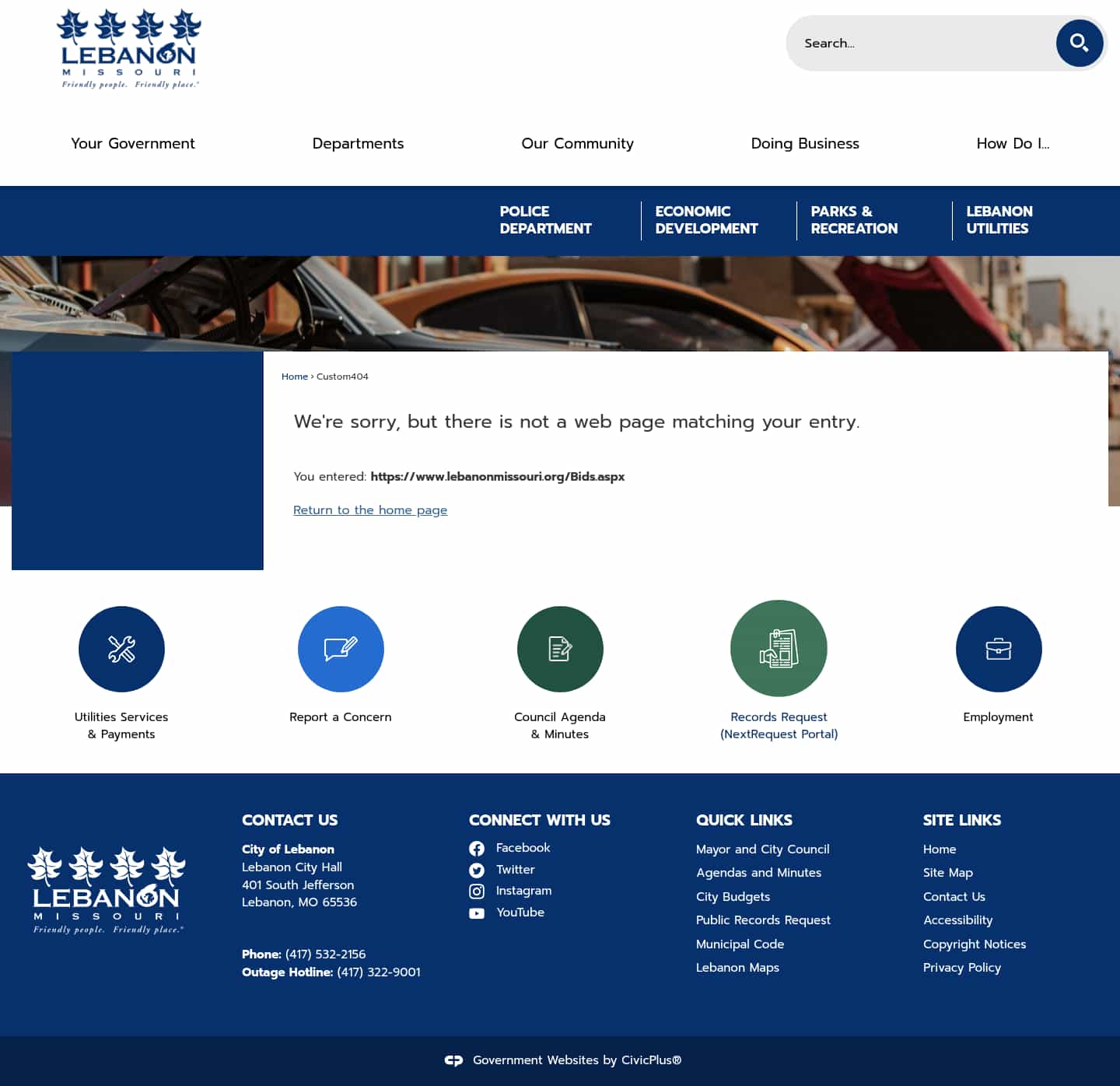Open the Utilities Services & Payments text link
This screenshot has width=1120, height=1086.
pos(121,726)
